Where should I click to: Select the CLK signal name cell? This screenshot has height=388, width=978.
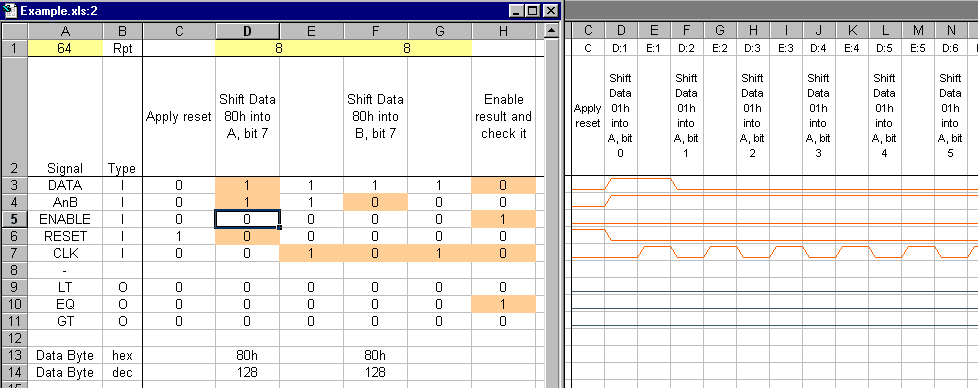[x=65, y=253]
